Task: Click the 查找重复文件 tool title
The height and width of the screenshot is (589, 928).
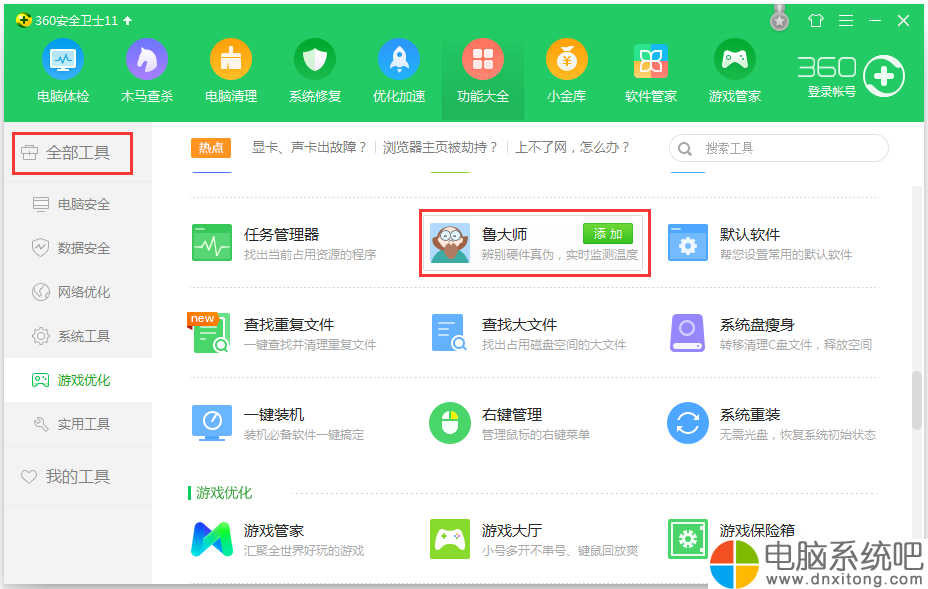Action: 289,324
